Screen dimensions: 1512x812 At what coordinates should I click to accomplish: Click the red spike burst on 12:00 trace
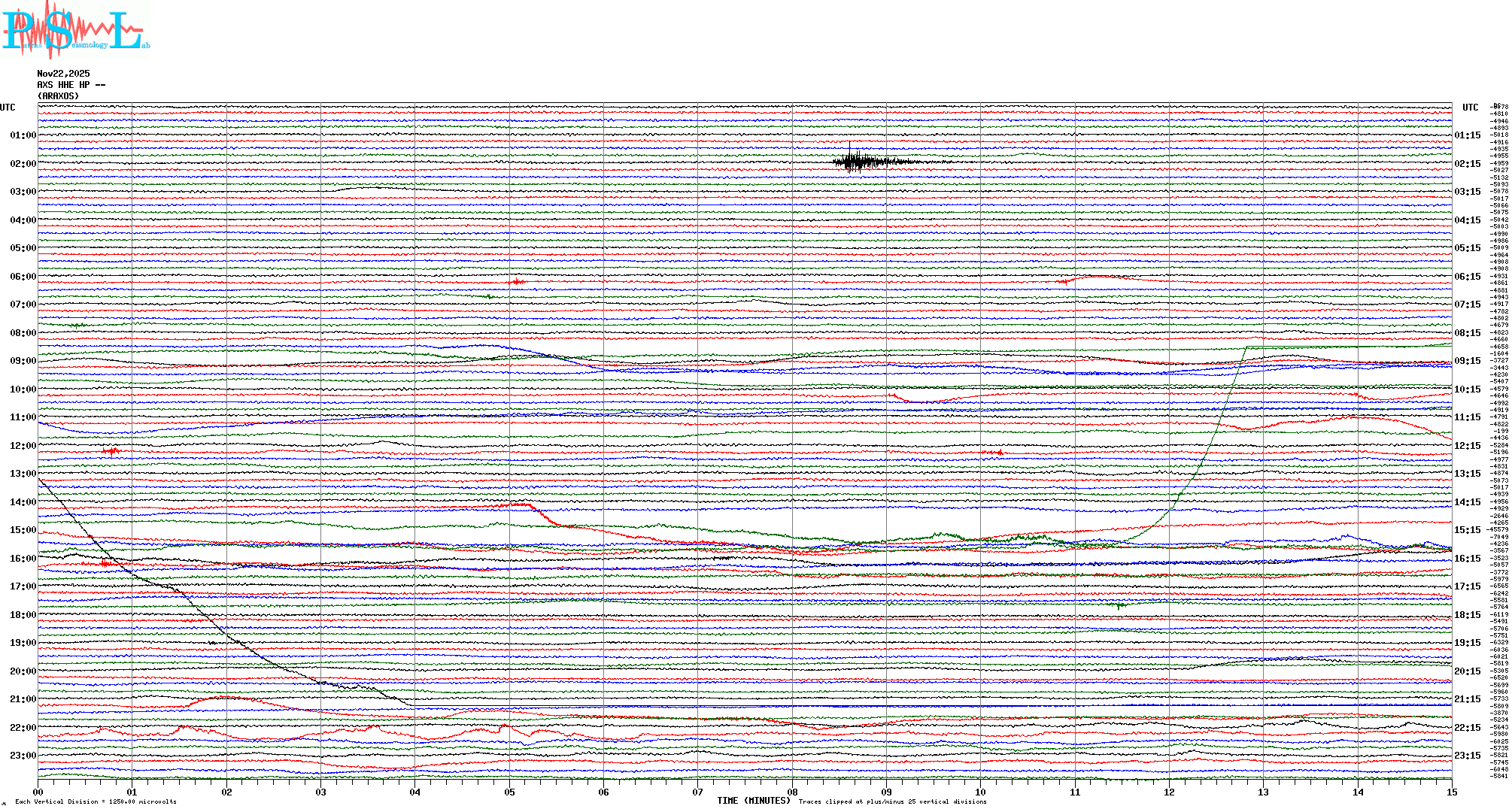pyautogui.click(x=112, y=451)
